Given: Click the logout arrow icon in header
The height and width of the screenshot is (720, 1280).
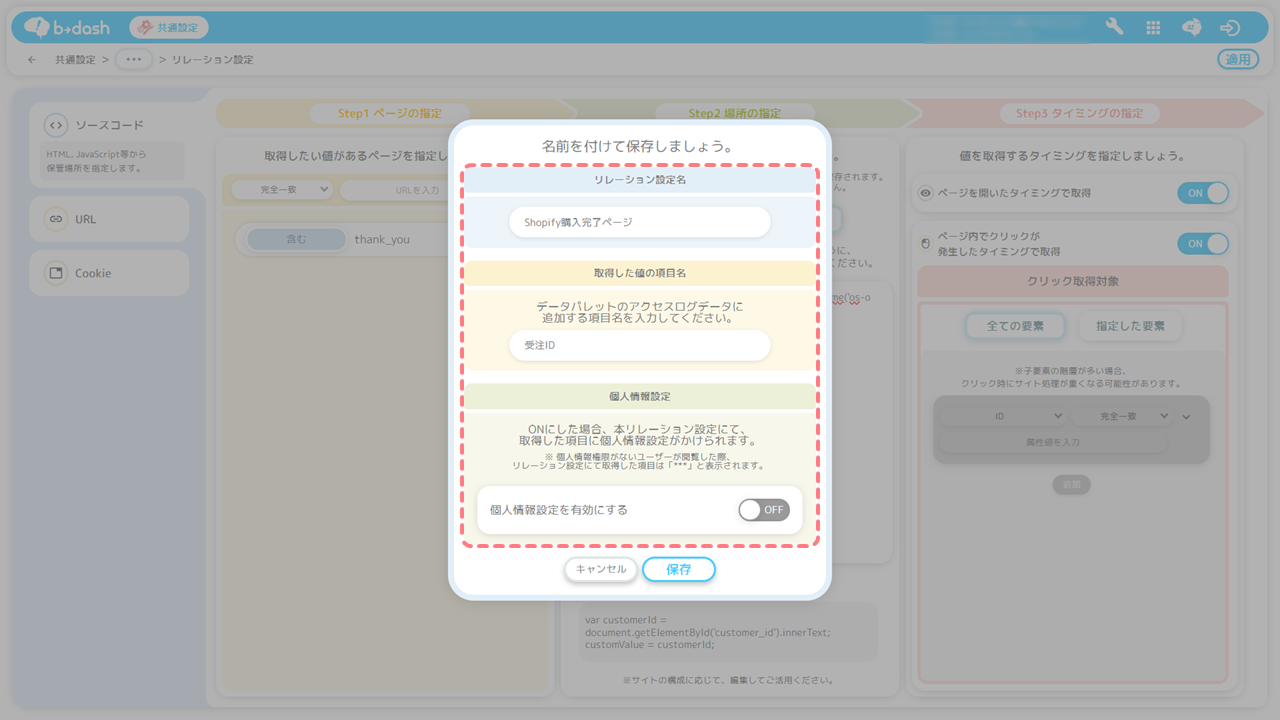Looking at the screenshot, I should pos(1230,27).
